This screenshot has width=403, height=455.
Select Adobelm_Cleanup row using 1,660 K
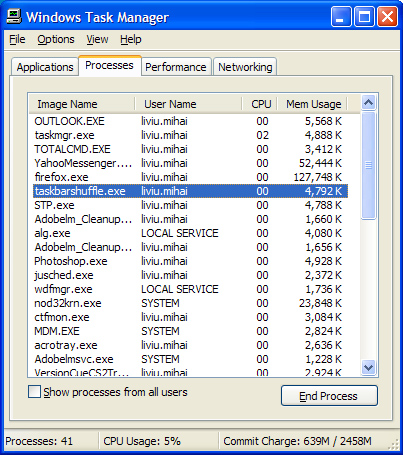pyautogui.click(x=190, y=219)
